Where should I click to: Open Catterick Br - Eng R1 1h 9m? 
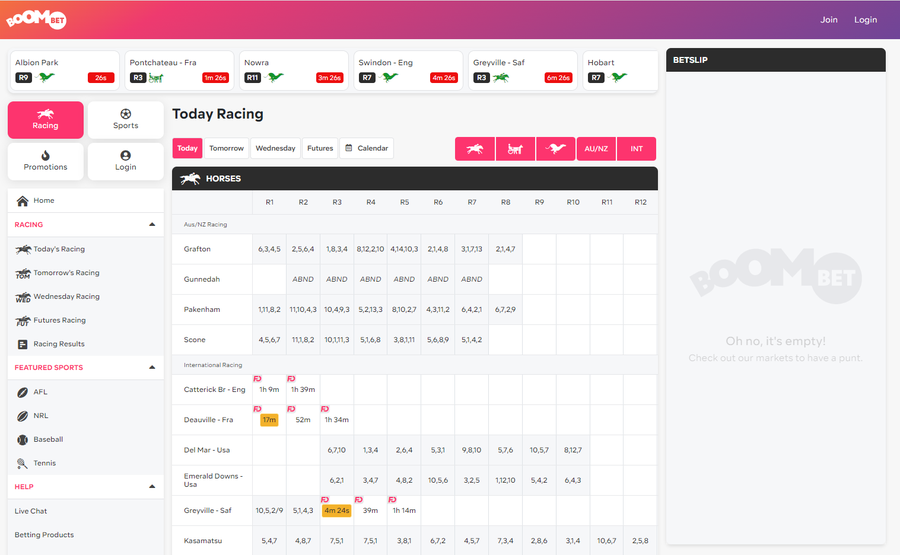(x=269, y=389)
